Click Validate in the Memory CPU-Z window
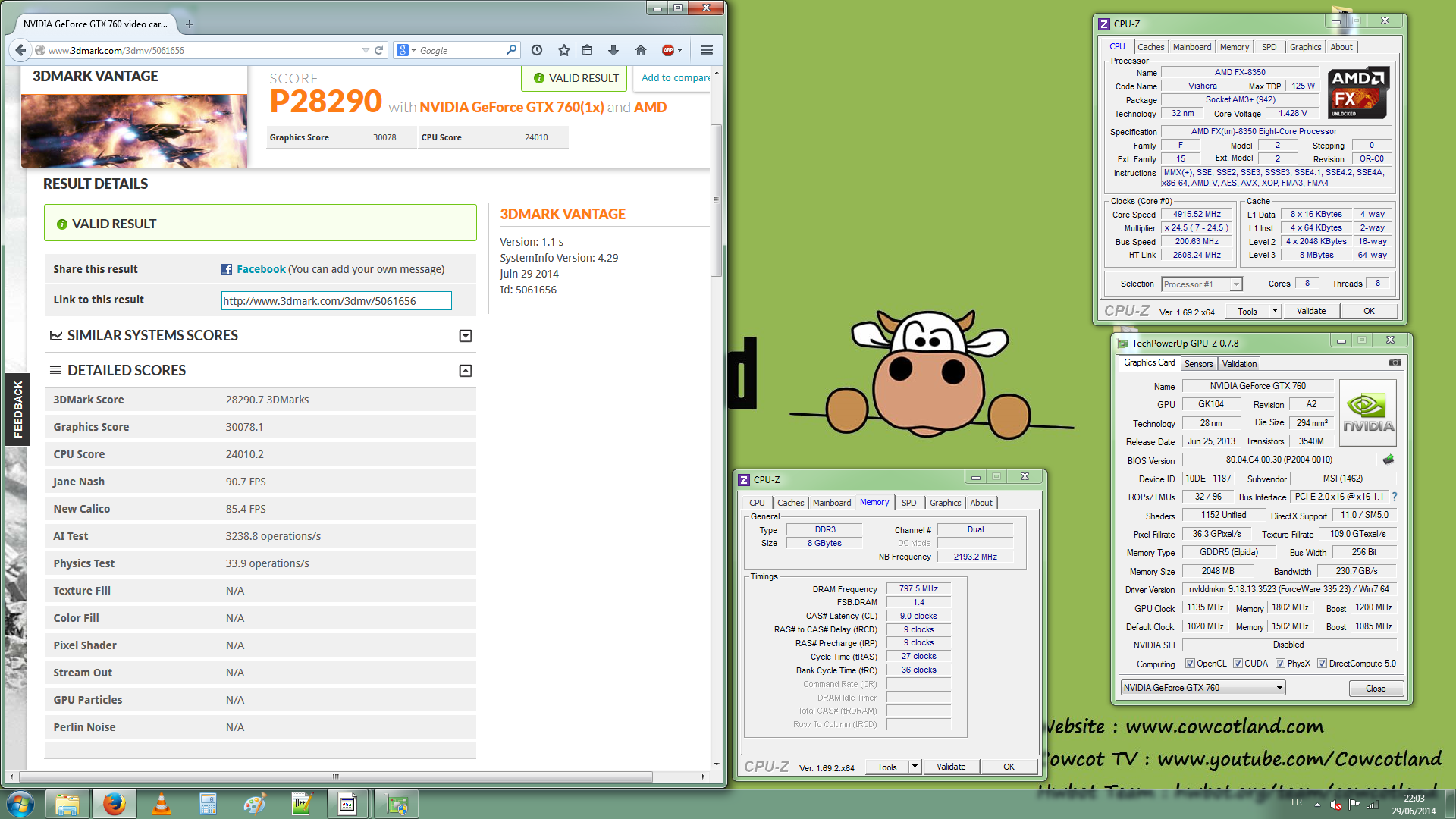Viewport: 1456px width, 819px height. 951,767
